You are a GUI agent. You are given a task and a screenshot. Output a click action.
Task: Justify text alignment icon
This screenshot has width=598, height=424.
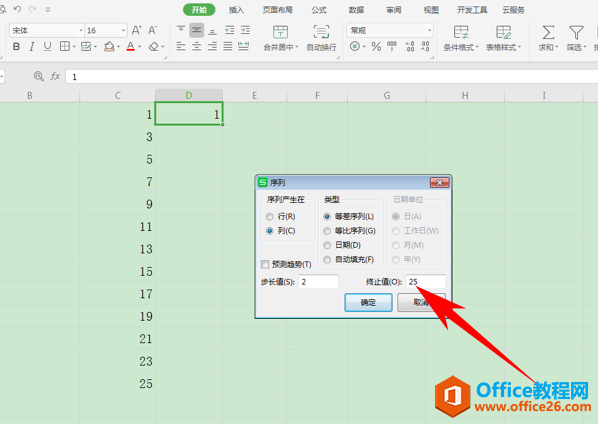pyautogui.click(x=228, y=47)
